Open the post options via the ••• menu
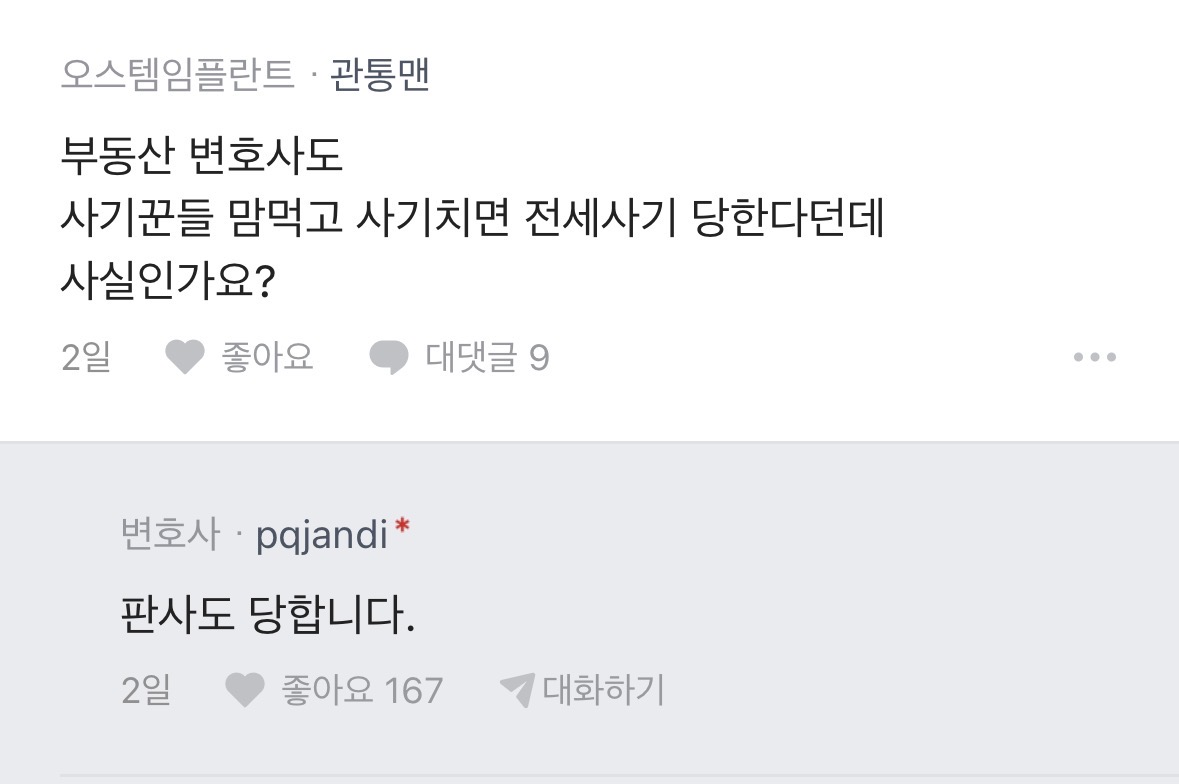This screenshot has height=784, width=1179. pyautogui.click(x=1096, y=357)
